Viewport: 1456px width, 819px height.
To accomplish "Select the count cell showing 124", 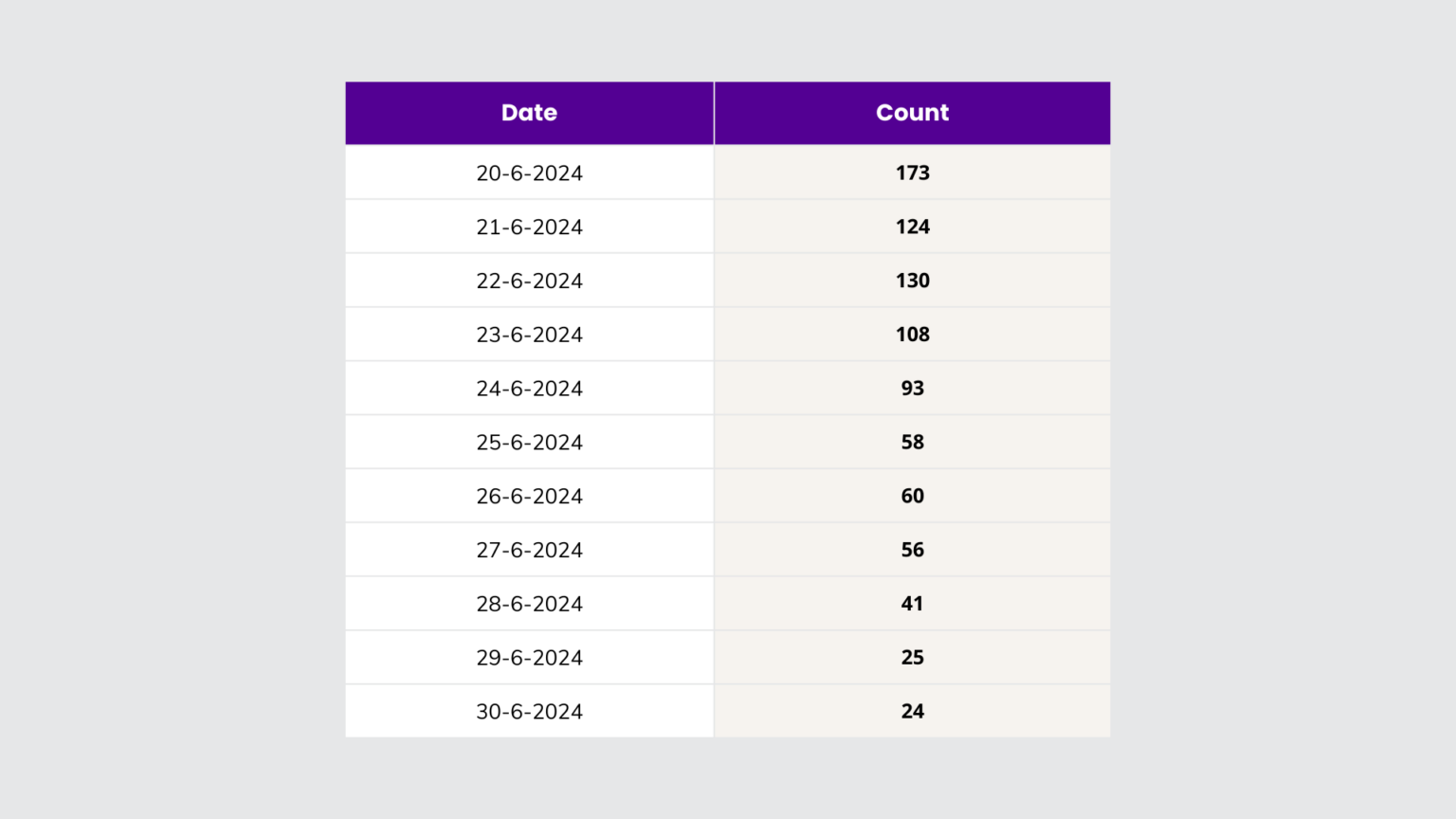I will click(x=912, y=227).
